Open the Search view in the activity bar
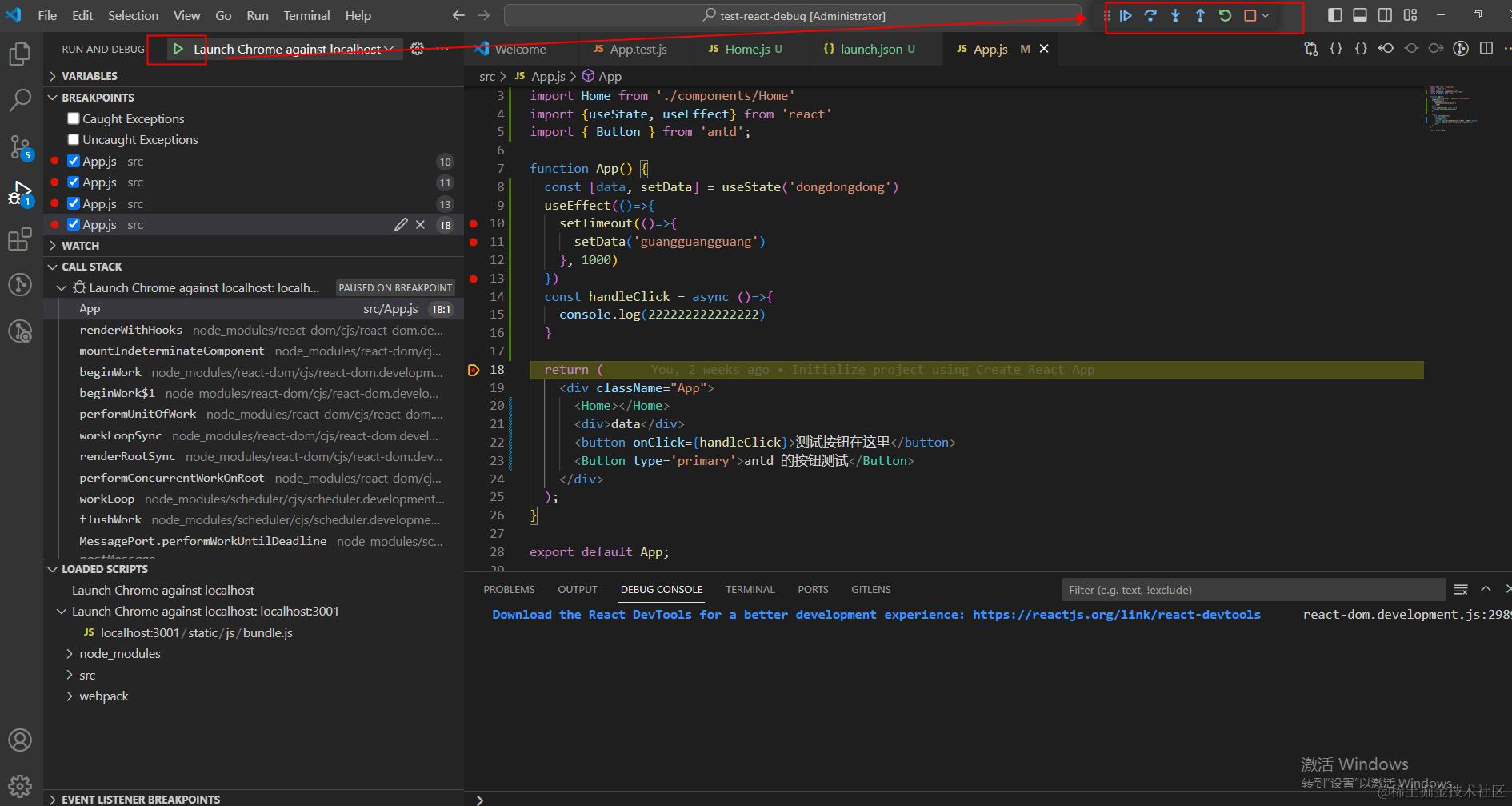1512x806 pixels. [20, 100]
